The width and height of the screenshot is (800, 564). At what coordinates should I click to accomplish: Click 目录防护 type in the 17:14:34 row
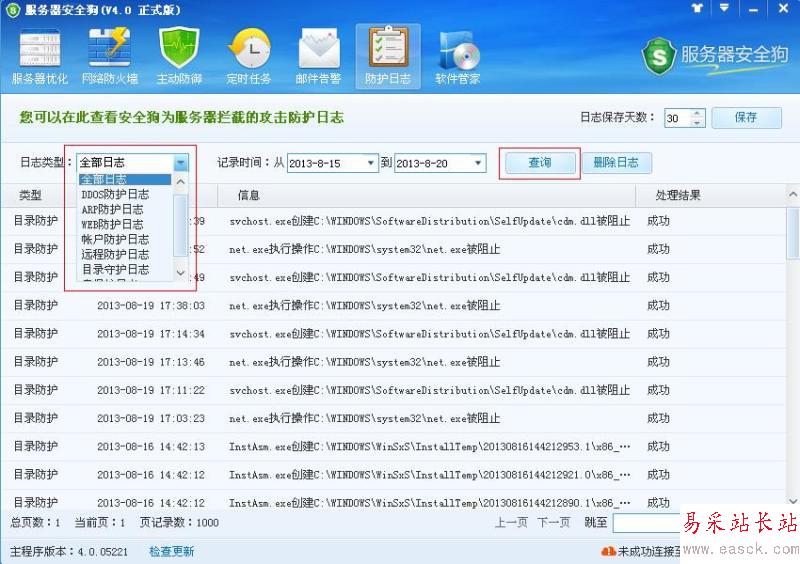point(36,333)
